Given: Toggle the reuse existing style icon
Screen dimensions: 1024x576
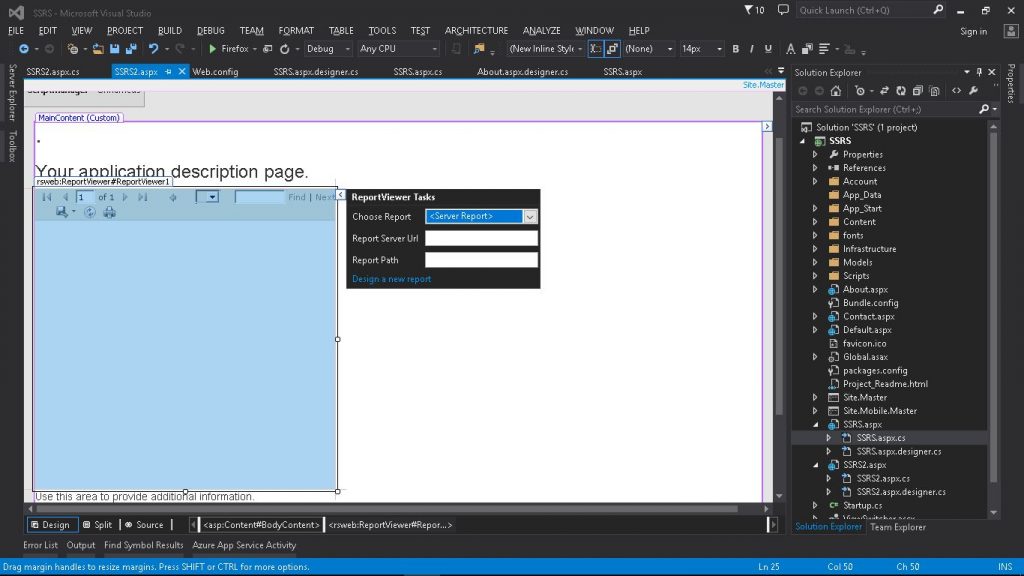Looking at the screenshot, I should (x=613, y=49).
